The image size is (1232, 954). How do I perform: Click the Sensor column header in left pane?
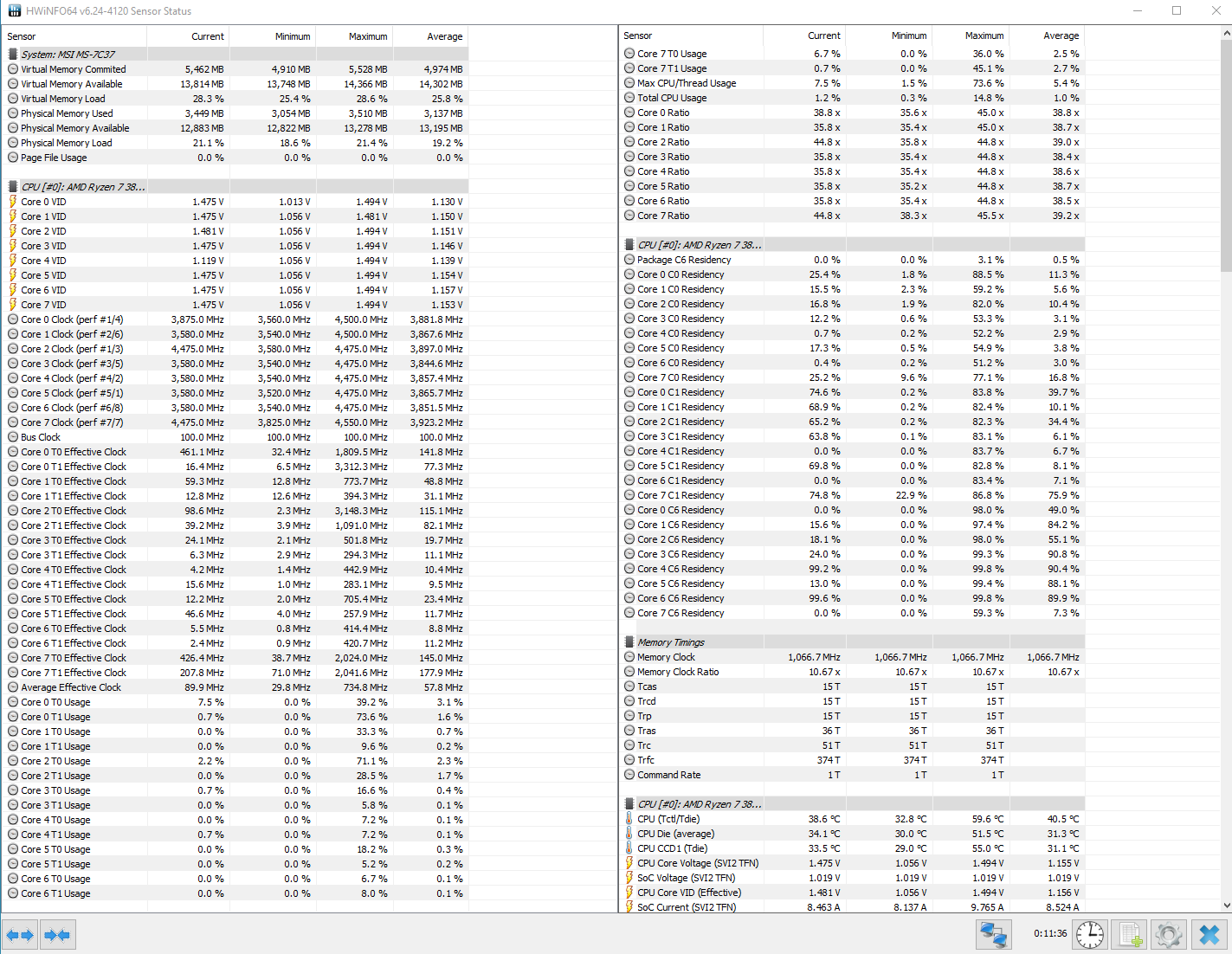74,36
